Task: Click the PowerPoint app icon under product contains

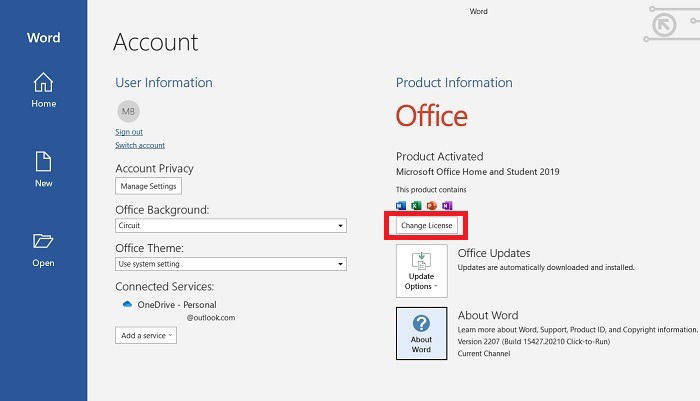Action: coord(431,205)
